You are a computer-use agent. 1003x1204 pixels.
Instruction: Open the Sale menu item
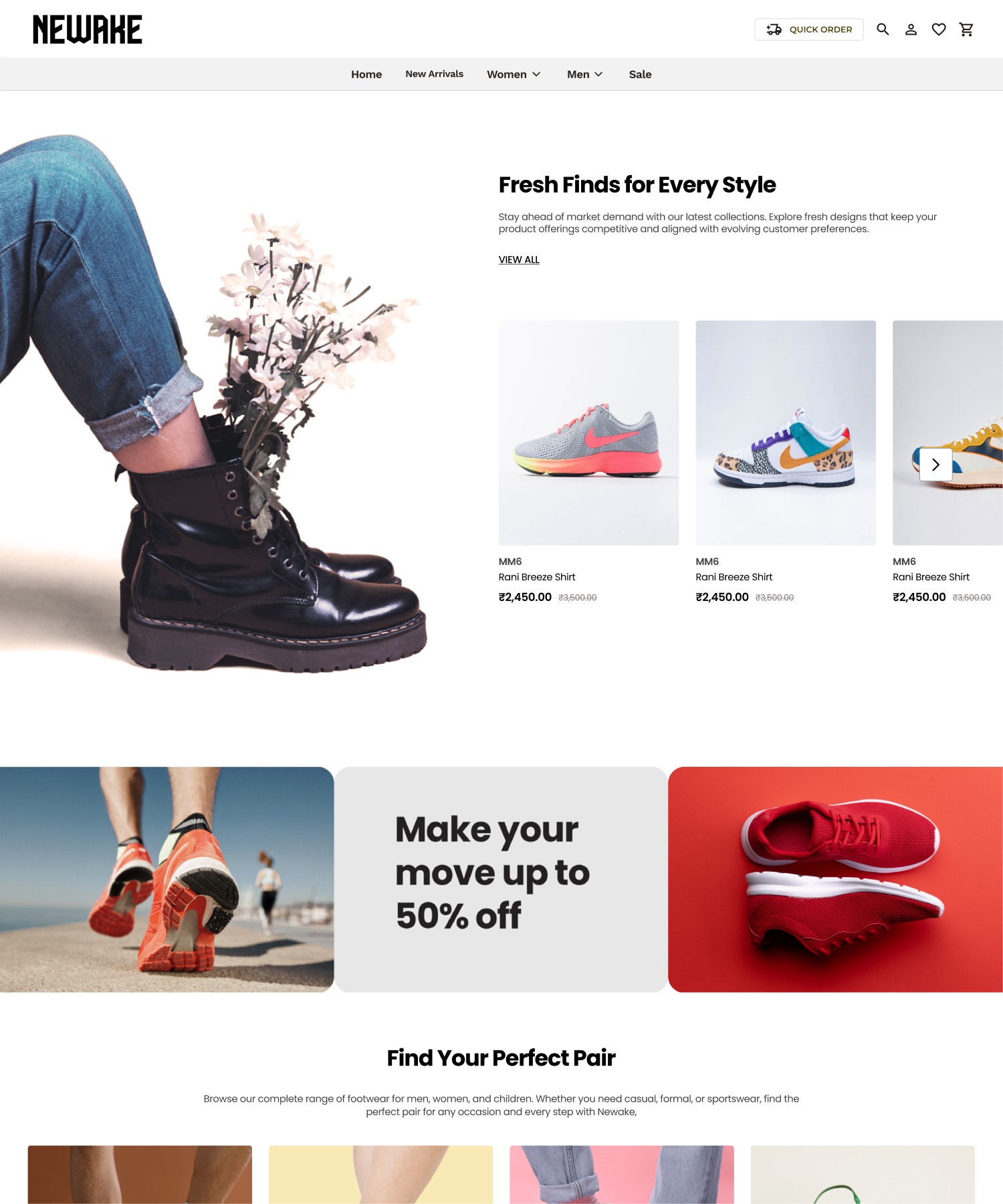(640, 74)
